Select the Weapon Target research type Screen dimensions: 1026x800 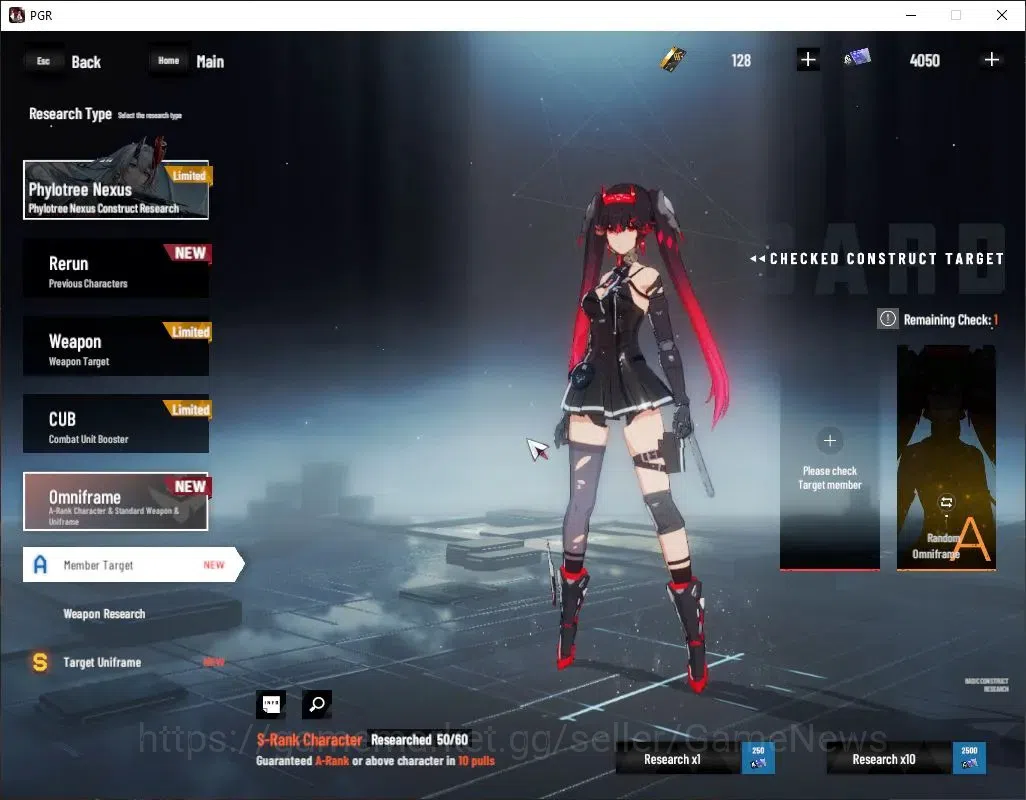(x=116, y=346)
